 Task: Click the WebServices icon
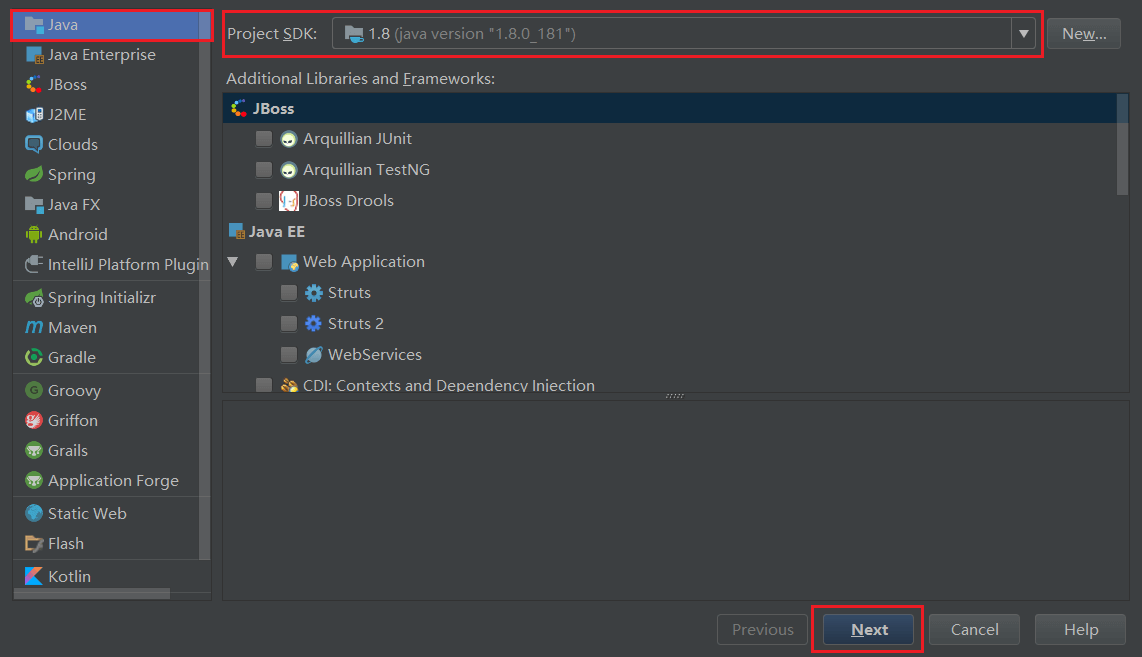pos(313,355)
